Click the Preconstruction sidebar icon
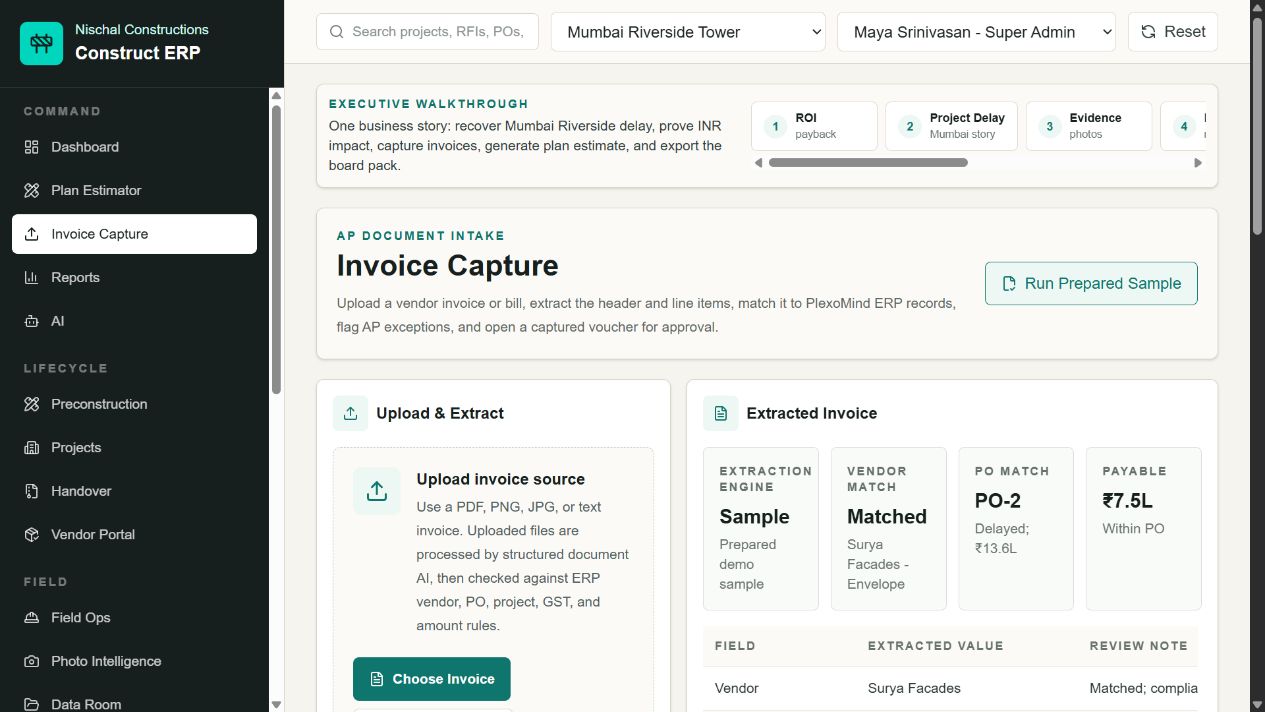 pos(31,404)
